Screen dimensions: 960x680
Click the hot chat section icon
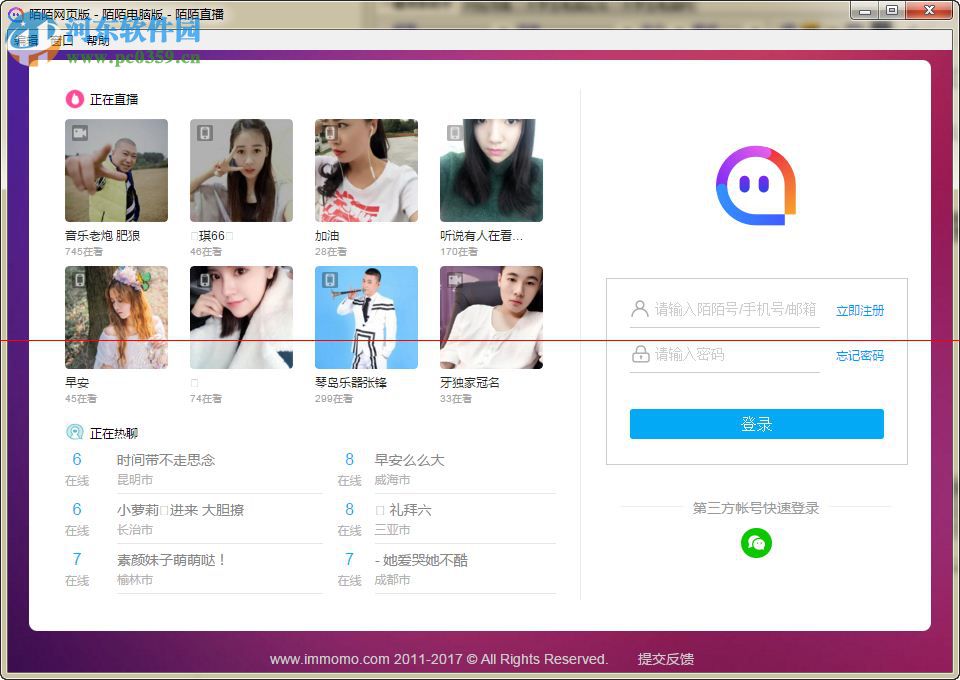click(x=75, y=433)
